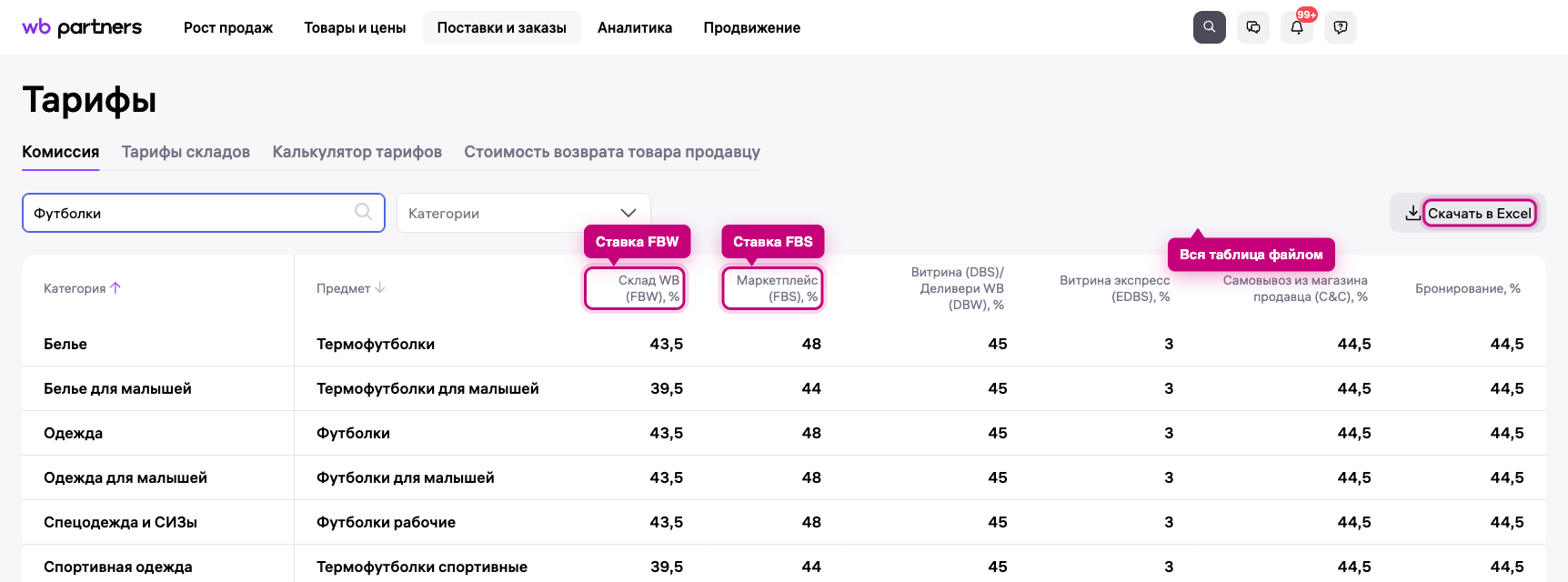Image resolution: width=1568 pixels, height=582 pixels.
Task: Open the chat messages icon
Action: click(1253, 27)
